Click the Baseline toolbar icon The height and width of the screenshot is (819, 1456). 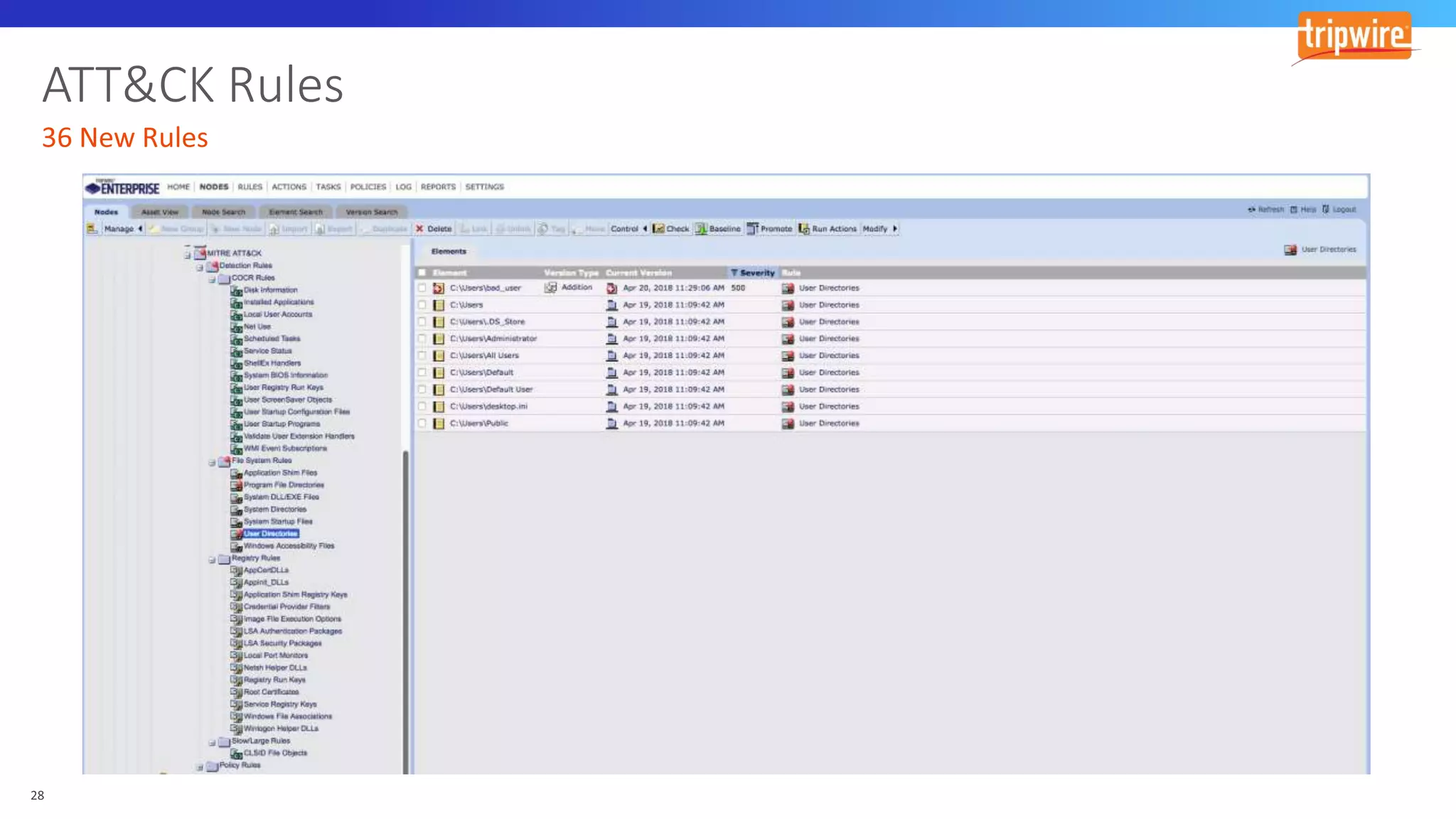pos(701,229)
